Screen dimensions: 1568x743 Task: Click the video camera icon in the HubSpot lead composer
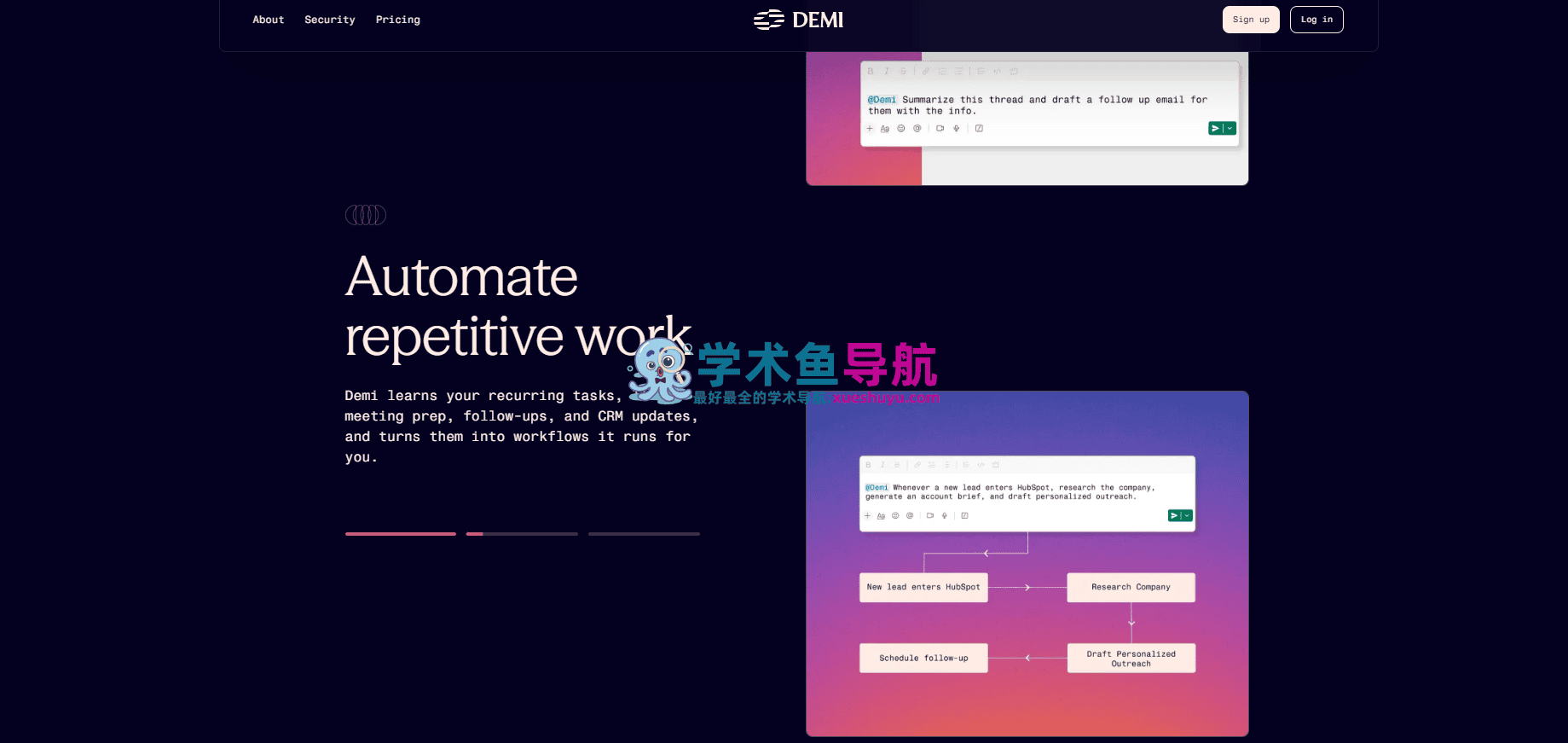click(x=930, y=516)
